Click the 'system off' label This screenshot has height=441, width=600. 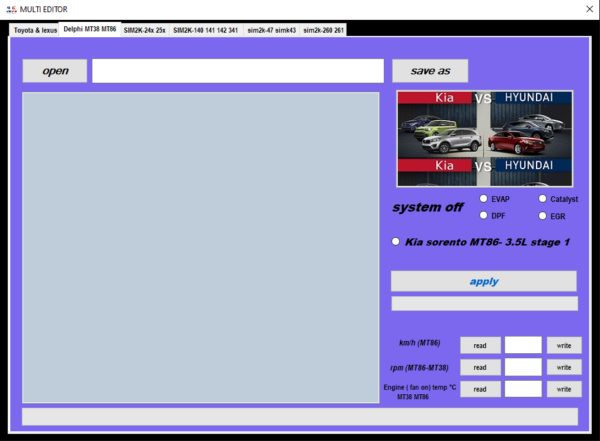click(x=427, y=207)
